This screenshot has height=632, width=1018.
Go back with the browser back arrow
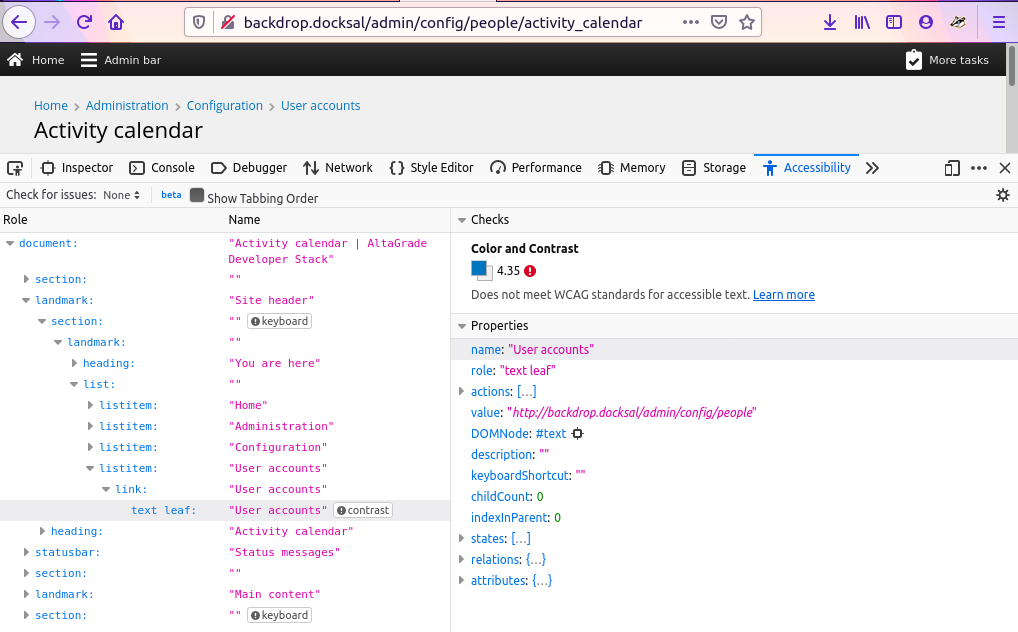(x=19, y=23)
